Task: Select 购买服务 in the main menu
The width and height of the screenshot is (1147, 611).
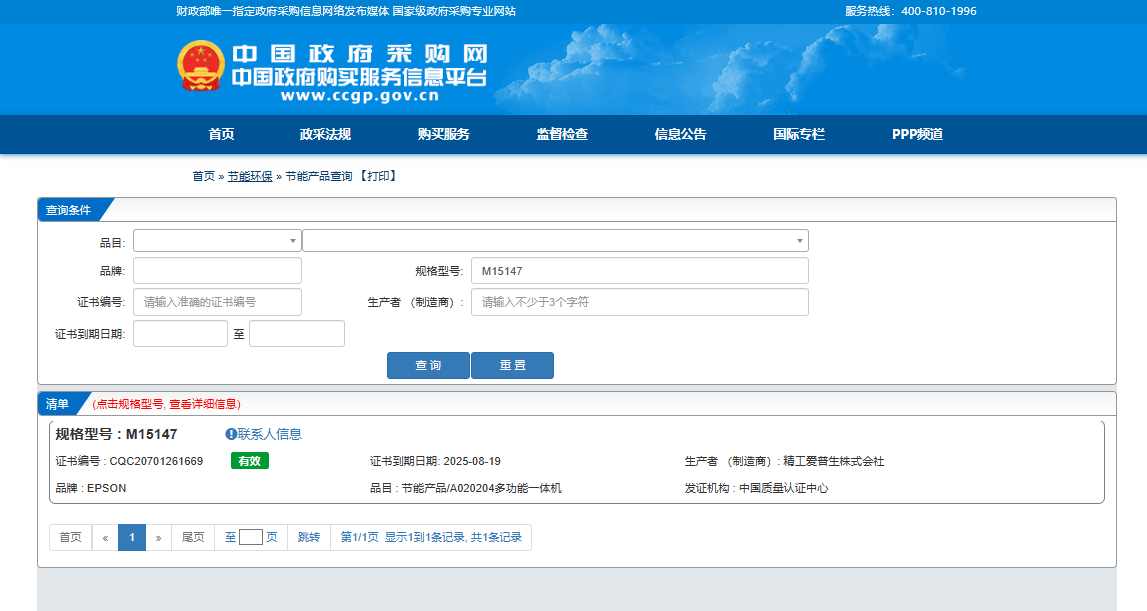Action: tap(443, 135)
